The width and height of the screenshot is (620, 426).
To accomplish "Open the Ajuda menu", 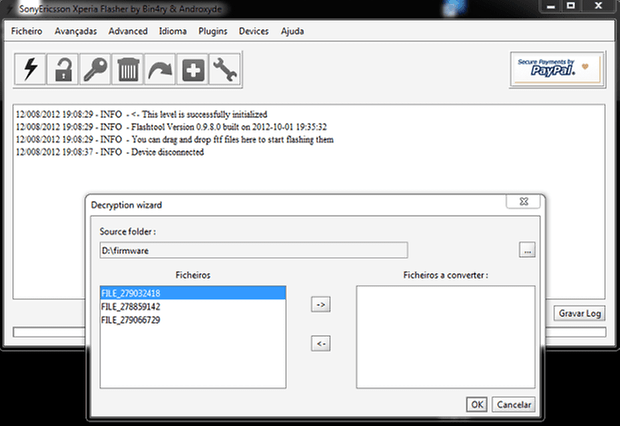I will tap(292, 31).
